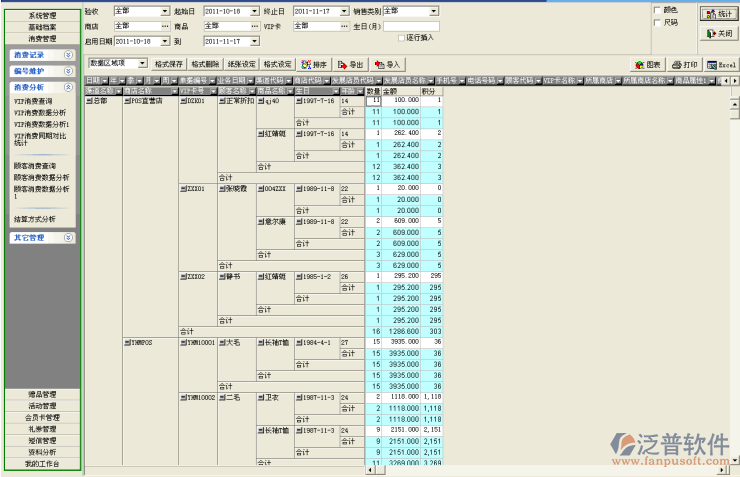Expand the 其它管理 sidebar section

pos(68,238)
